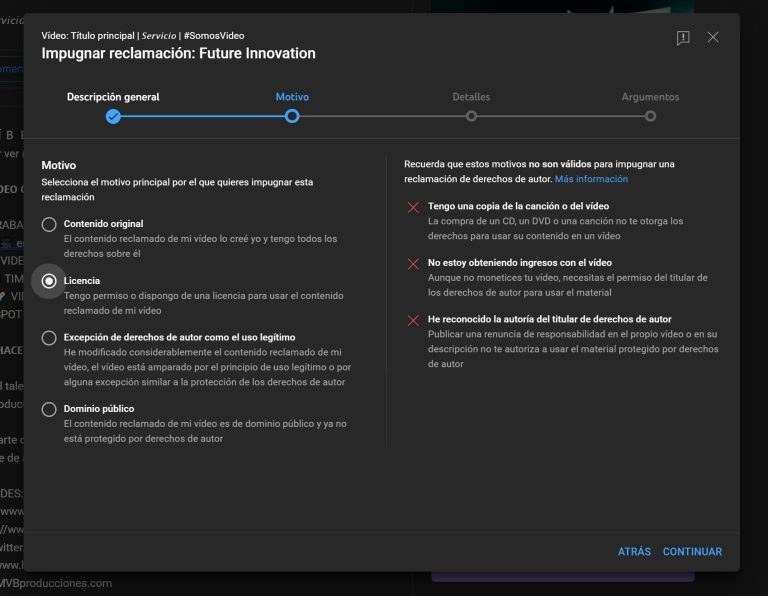Click the 'Impugnar reclamación: Future Innovation' heading
768x596 pixels.
[x=178, y=53]
